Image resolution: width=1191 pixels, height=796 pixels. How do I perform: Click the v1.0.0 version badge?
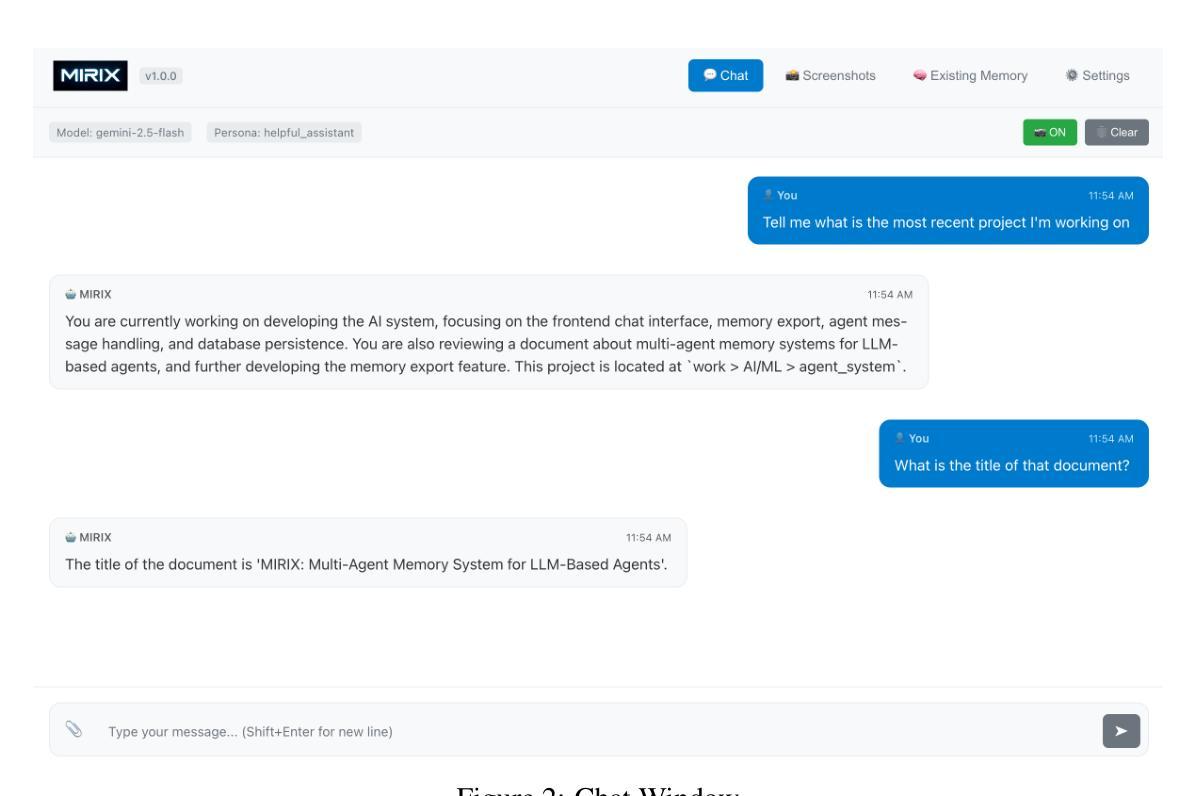161,76
